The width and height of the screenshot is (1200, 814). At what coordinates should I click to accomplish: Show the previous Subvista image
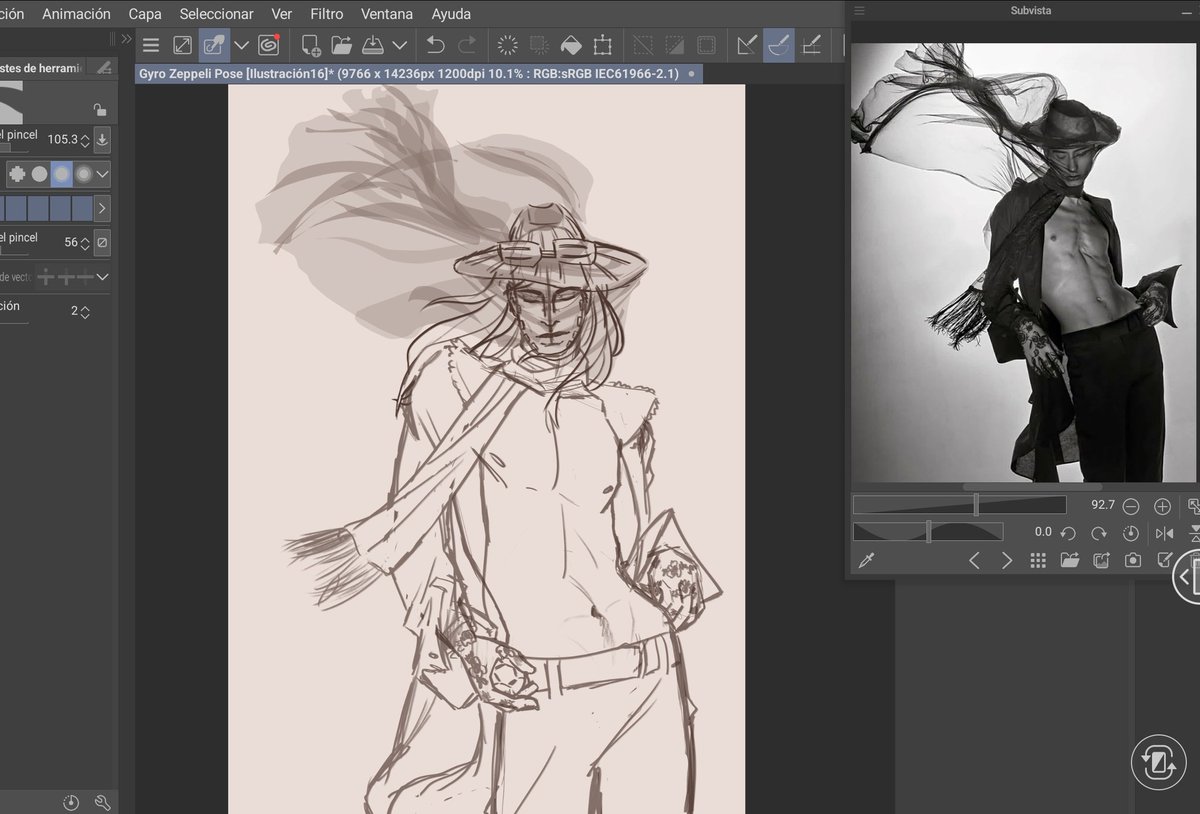coord(974,560)
